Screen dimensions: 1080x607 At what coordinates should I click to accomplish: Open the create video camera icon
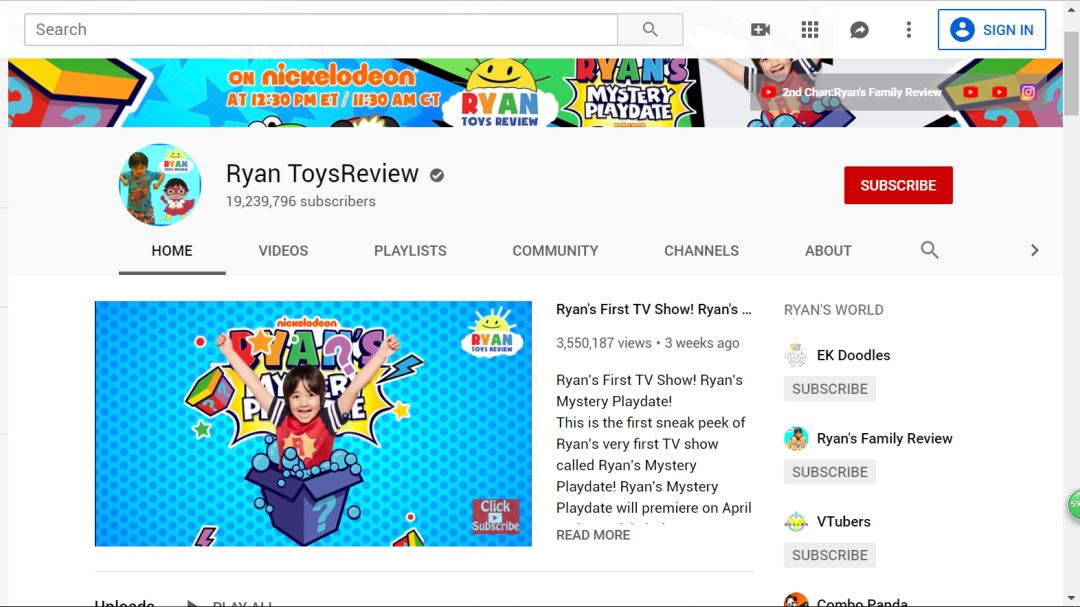pyautogui.click(x=760, y=30)
